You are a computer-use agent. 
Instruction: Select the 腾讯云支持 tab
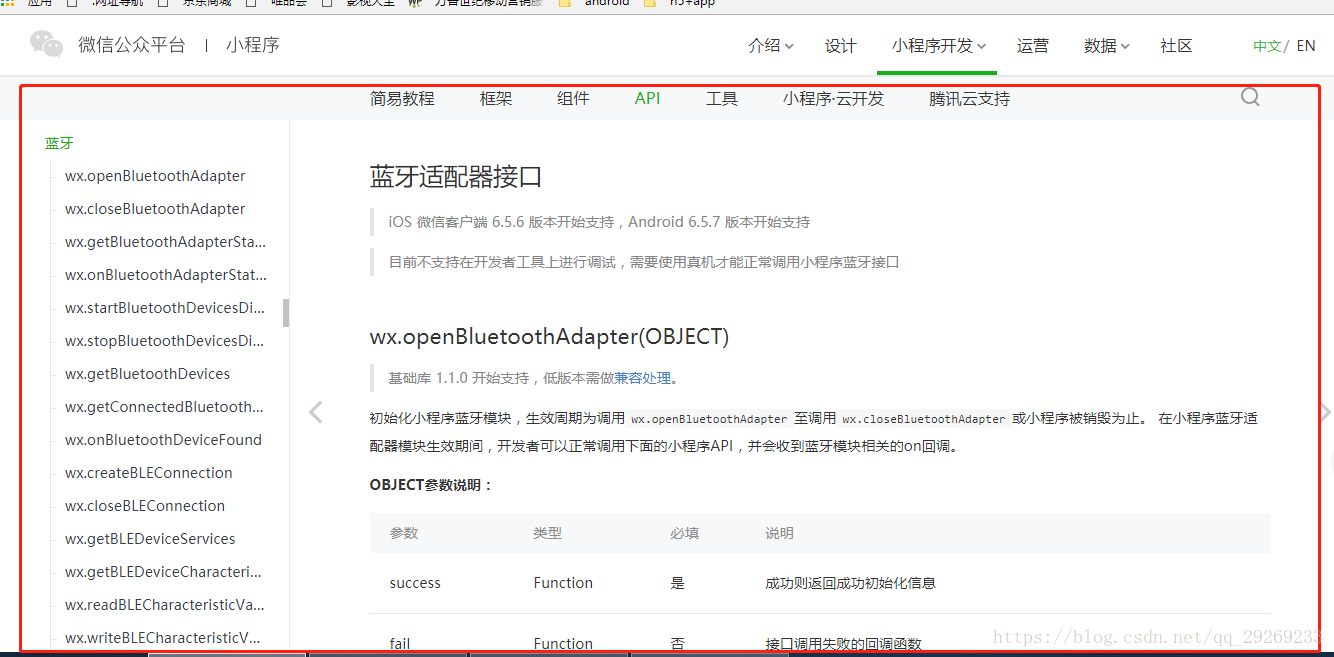pos(969,99)
